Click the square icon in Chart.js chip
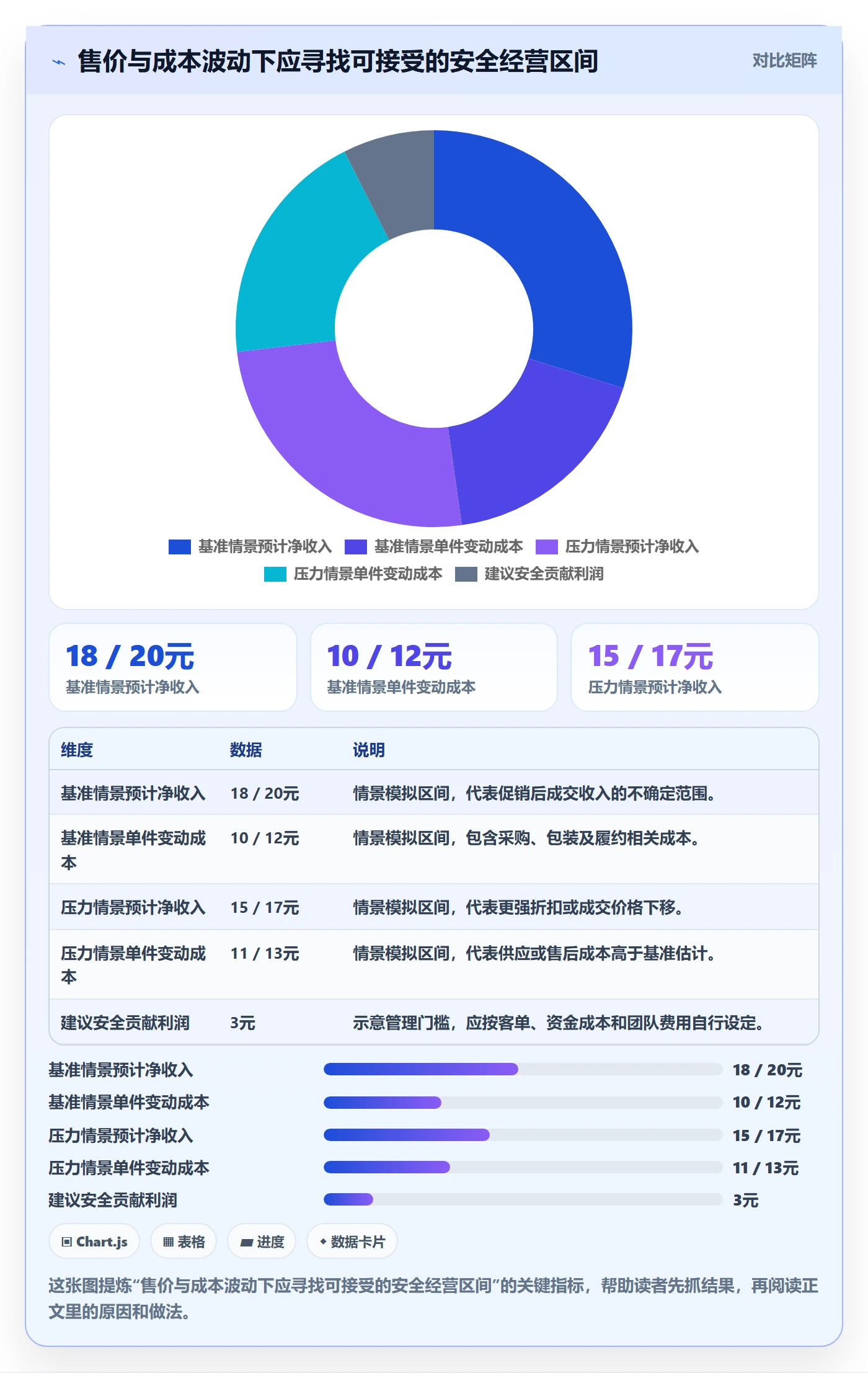Image resolution: width=868 pixels, height=1373 pixels. click(x=67, y=1242)
